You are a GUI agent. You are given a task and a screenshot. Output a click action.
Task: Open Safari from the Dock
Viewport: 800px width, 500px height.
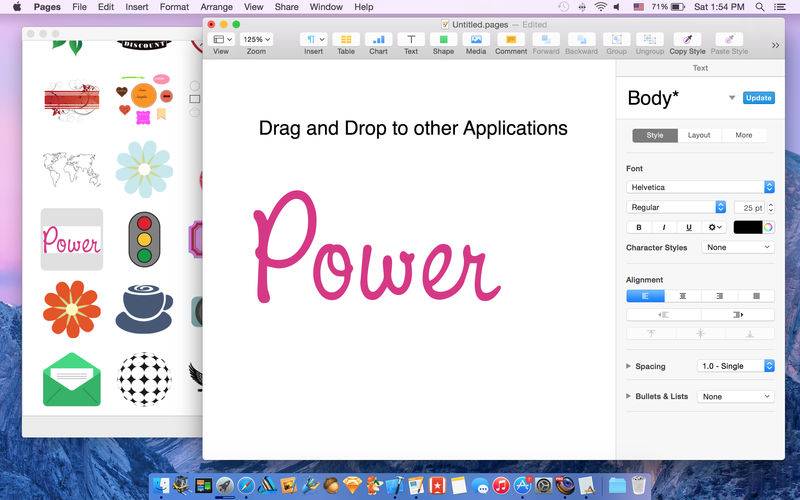(246, 485)
